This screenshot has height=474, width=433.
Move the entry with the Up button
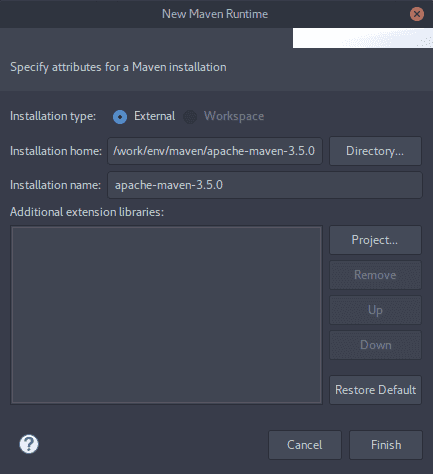[375, 310]
